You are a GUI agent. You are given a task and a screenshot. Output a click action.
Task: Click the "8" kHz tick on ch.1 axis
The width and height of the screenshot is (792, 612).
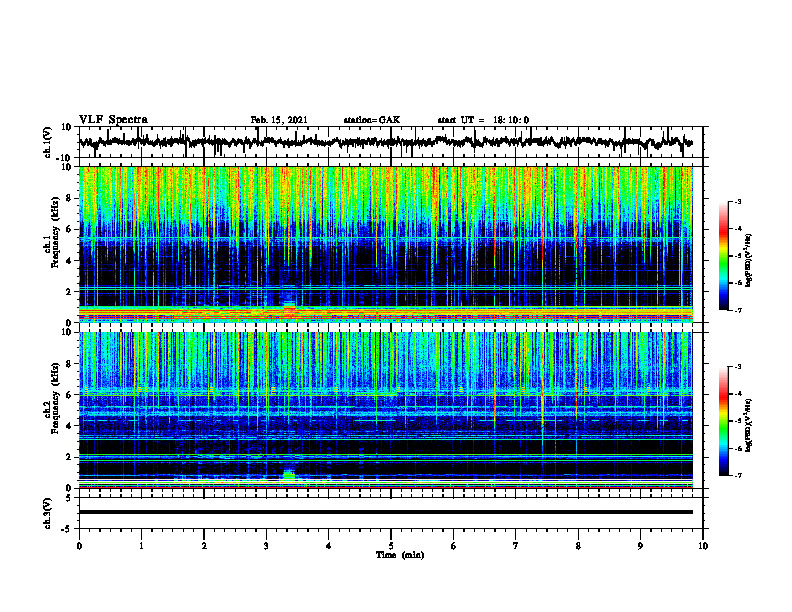69,198
